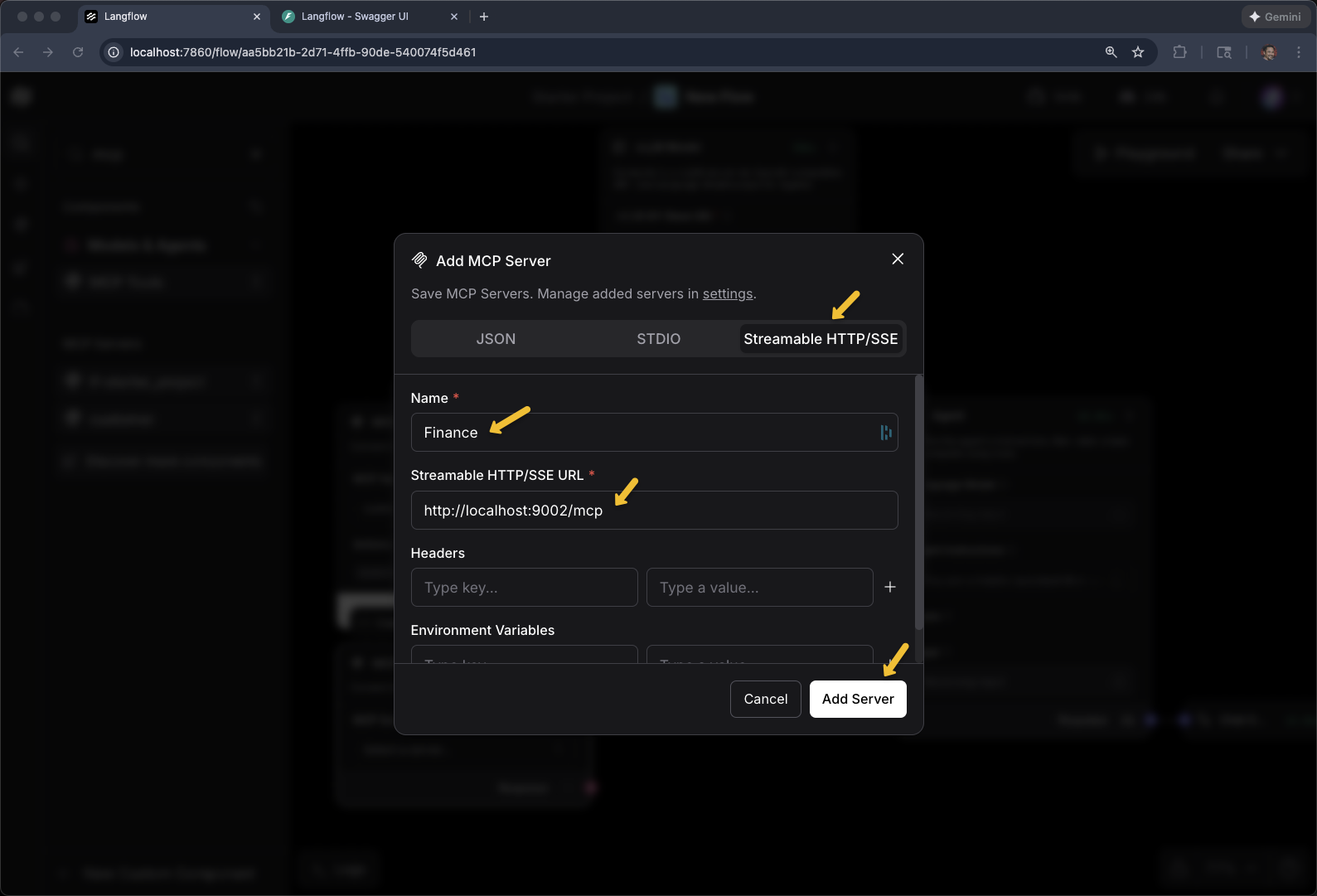Screen dimensions: 1317x896
Task: View site information icon in address bar
Action: click(x=114, y=52)
